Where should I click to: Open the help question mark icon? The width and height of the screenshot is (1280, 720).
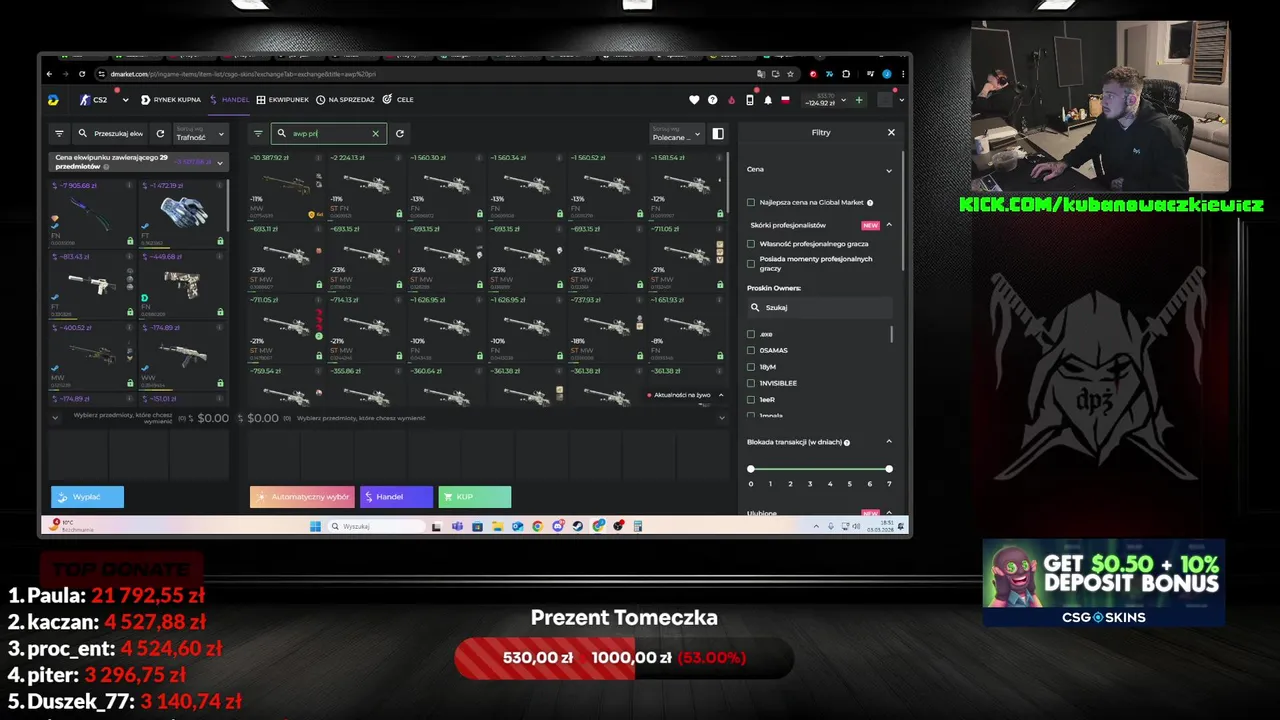712,100
